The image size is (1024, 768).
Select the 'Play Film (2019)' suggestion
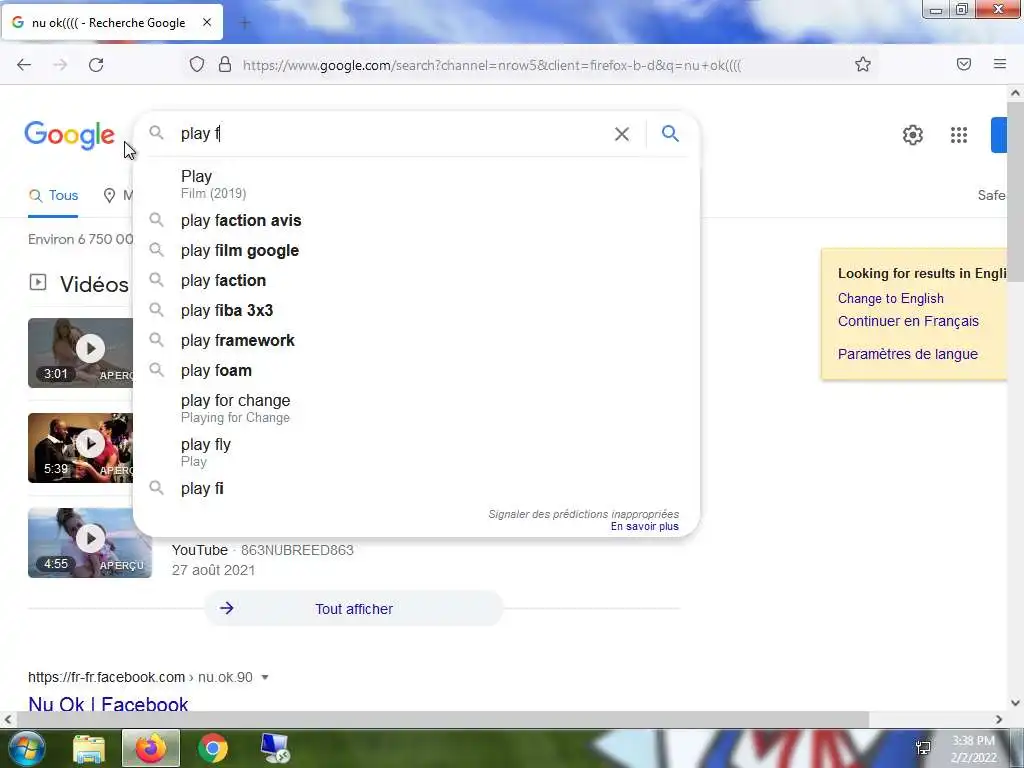pos(417,184)
